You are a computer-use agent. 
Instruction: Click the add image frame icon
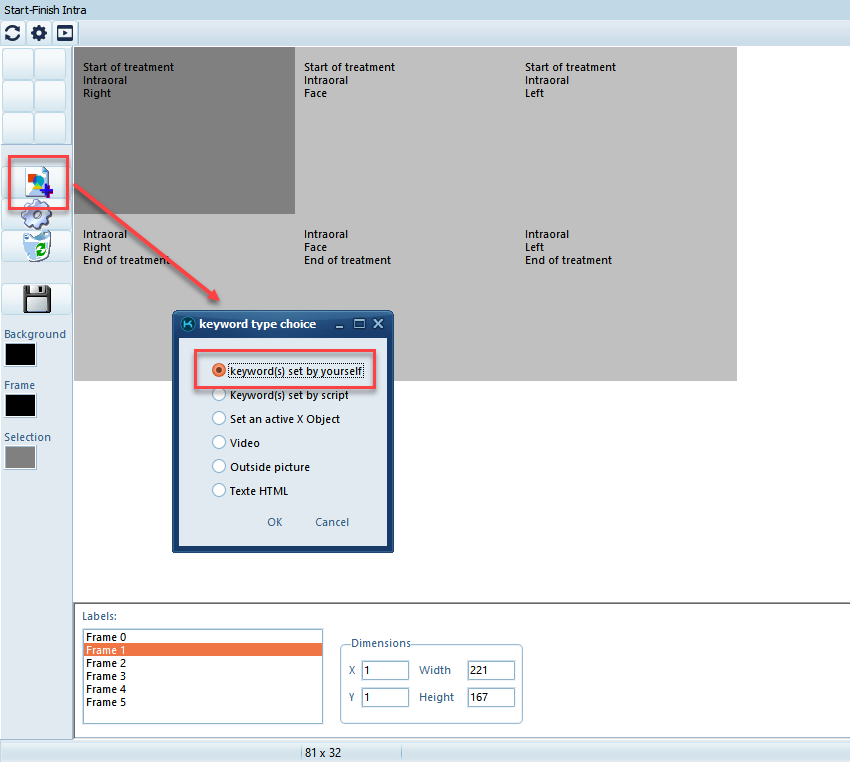point(38,183)
